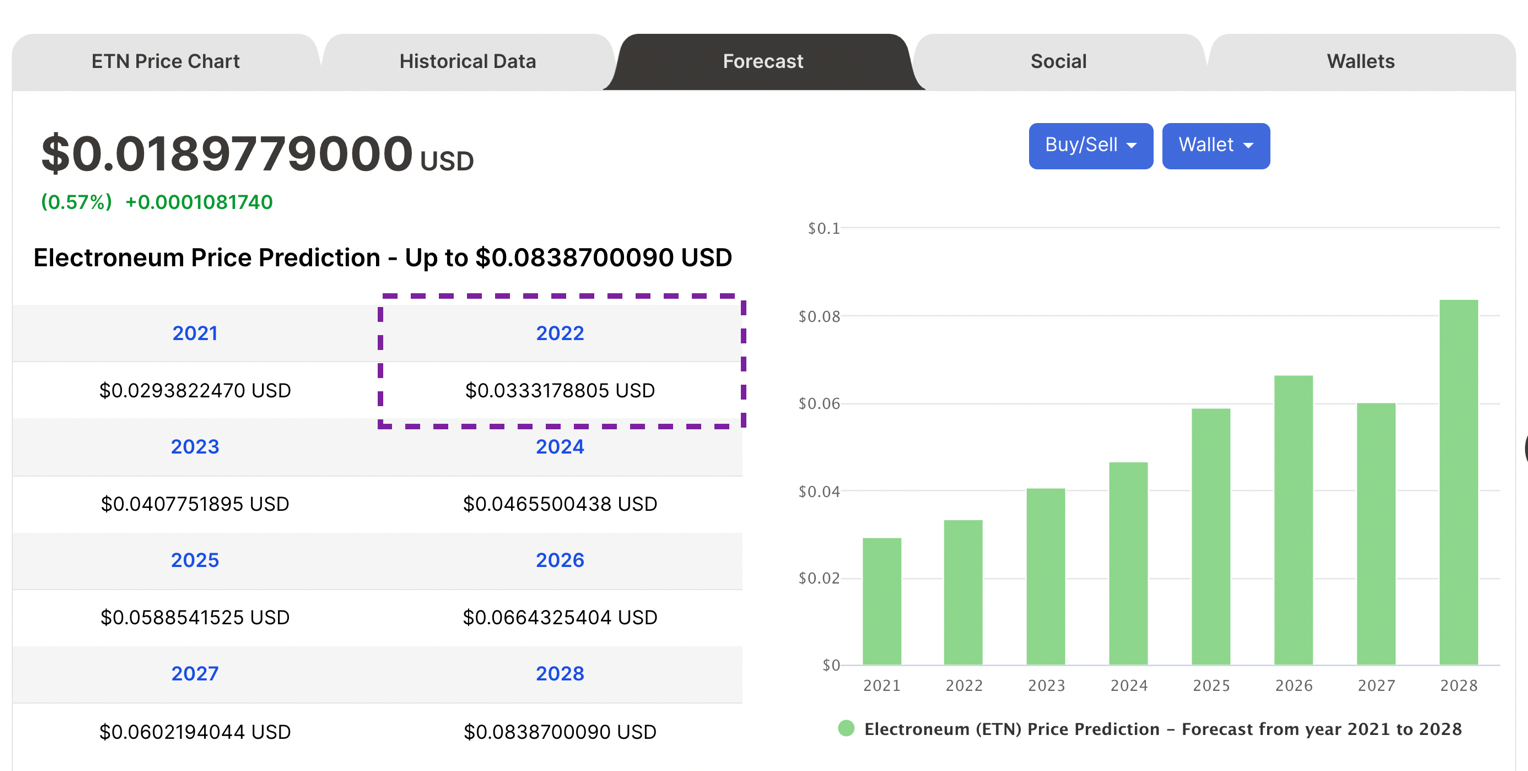The image size is (1528, 771).
Task: Select the $0.0333178805 USD prediction value
Action: 560,390
